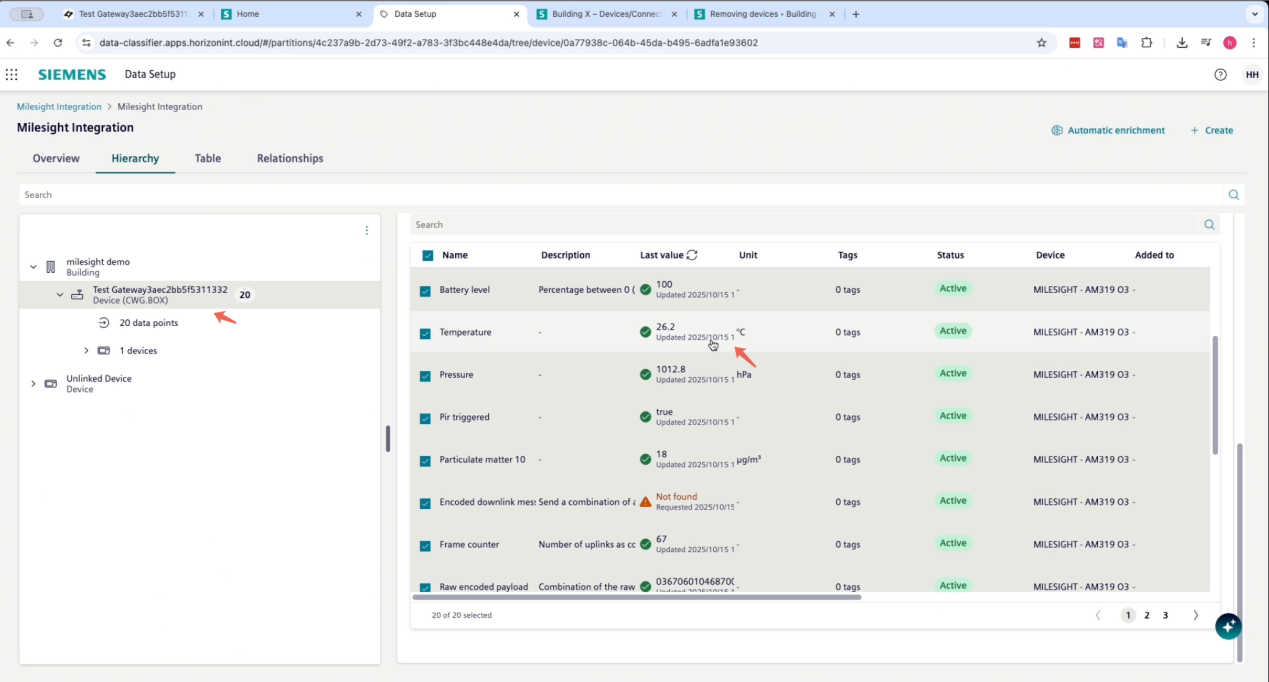Open the apps grid launcher icon
1269x682 pixels.
[x=12, y=74]
